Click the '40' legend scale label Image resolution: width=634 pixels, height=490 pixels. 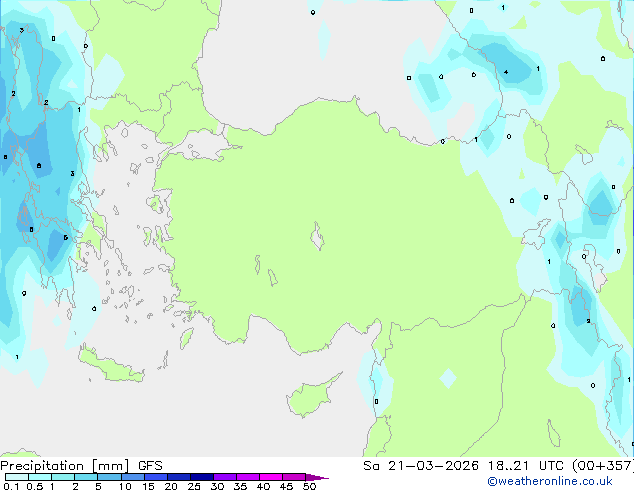263,486
